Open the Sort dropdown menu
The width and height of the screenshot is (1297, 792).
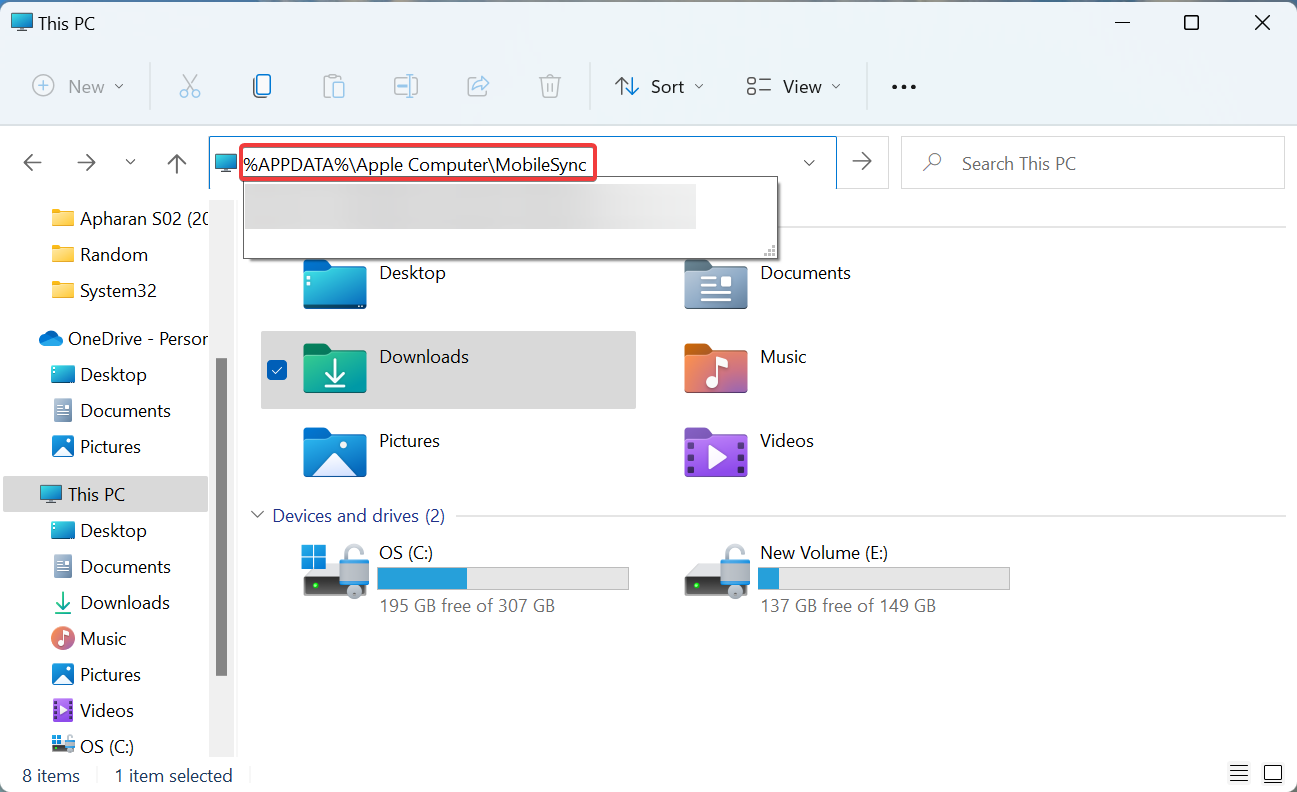point(659,86)
